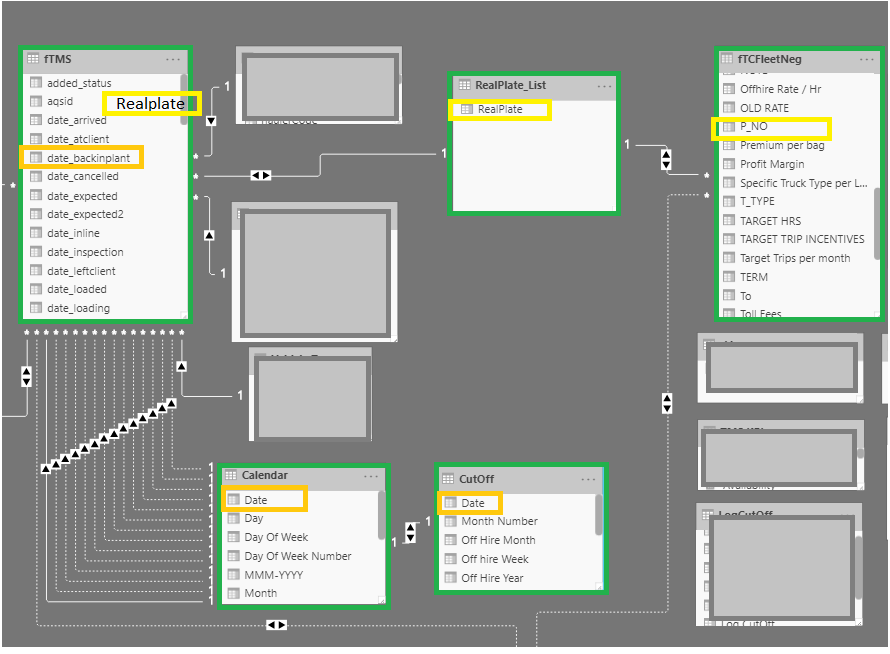Open the RealPlate_List table options ellipsis

(604, 86)
